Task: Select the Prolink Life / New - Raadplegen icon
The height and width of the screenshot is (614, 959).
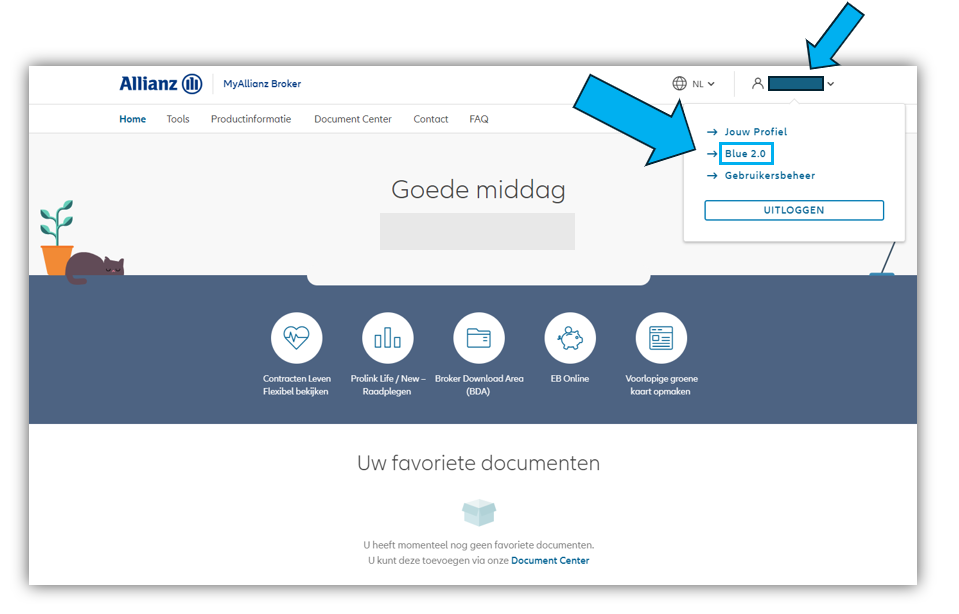Action: point(387,337)
